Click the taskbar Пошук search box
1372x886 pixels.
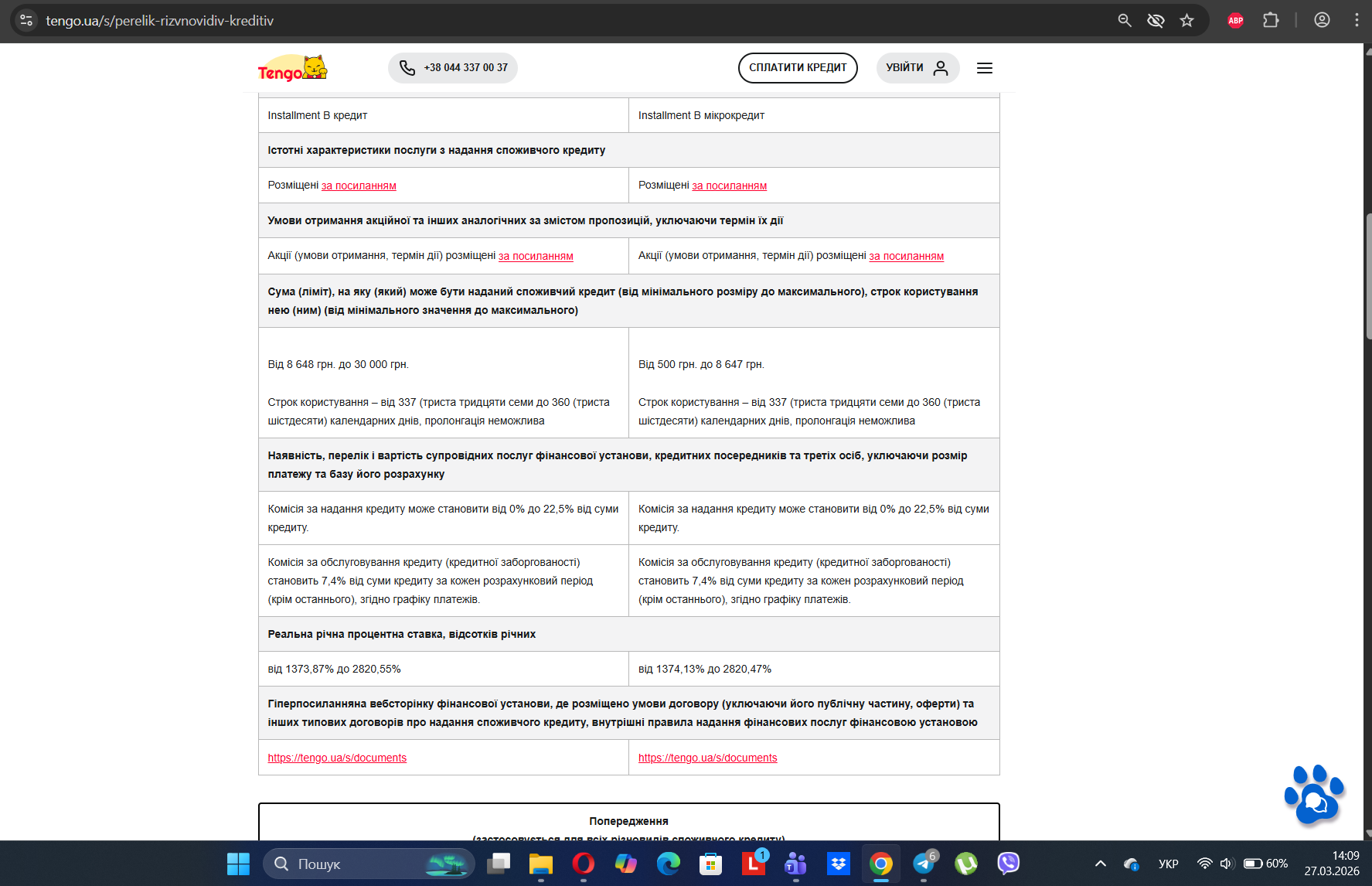(x=369, y=864)
